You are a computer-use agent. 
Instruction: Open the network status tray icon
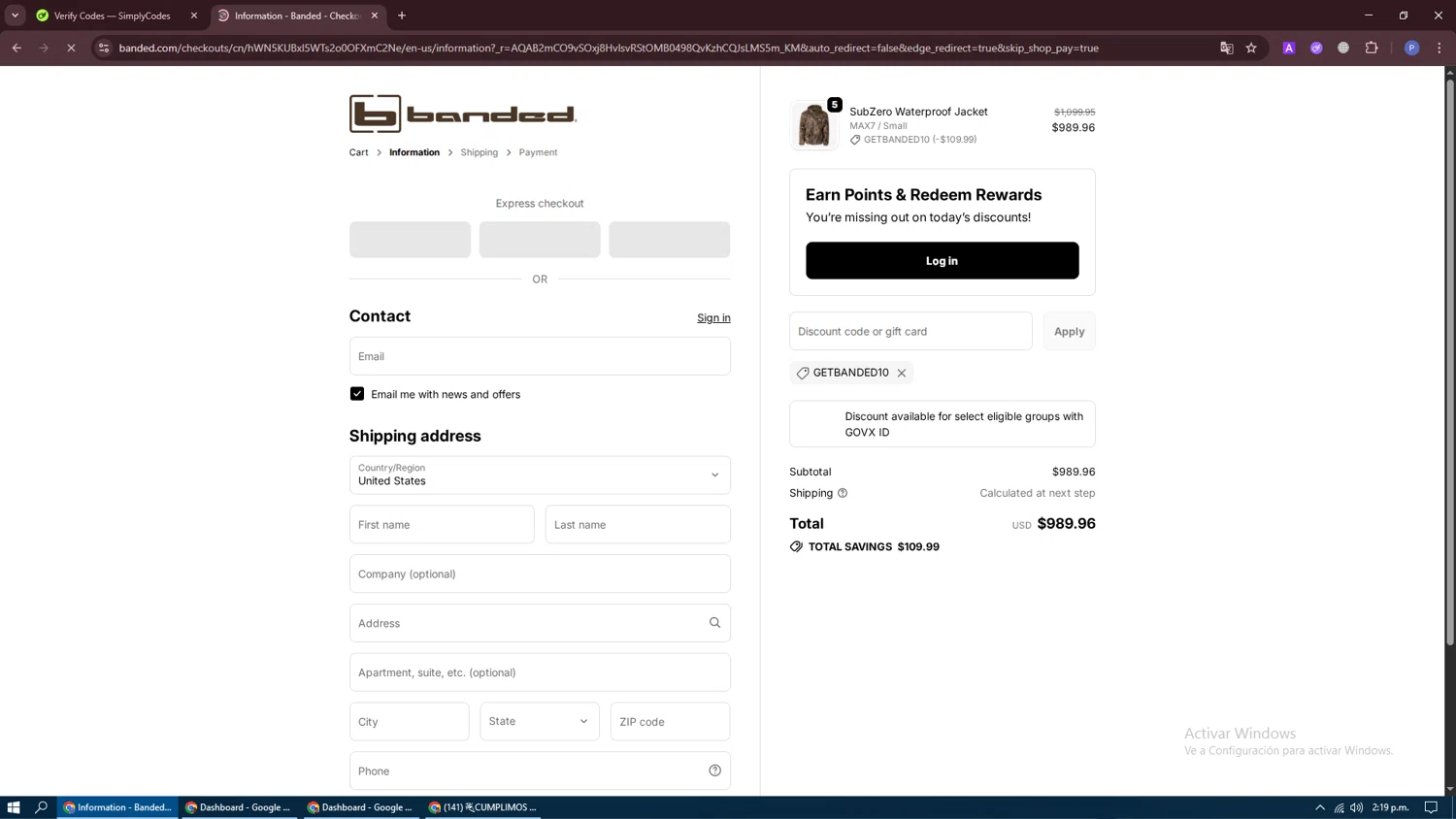click(x=1339, y=807)
